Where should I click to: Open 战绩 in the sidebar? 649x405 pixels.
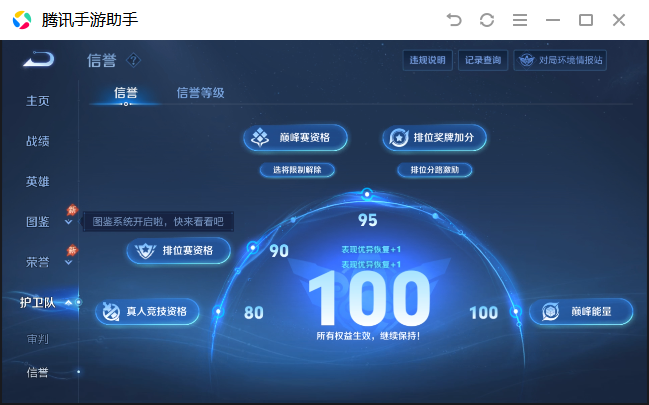click(38, 141)
